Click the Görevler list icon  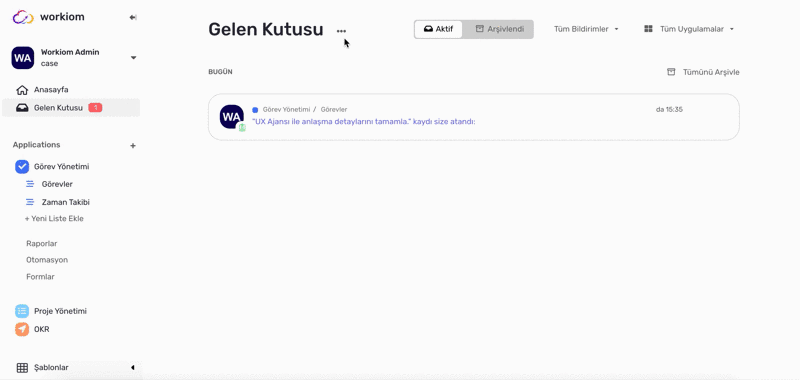30,184
